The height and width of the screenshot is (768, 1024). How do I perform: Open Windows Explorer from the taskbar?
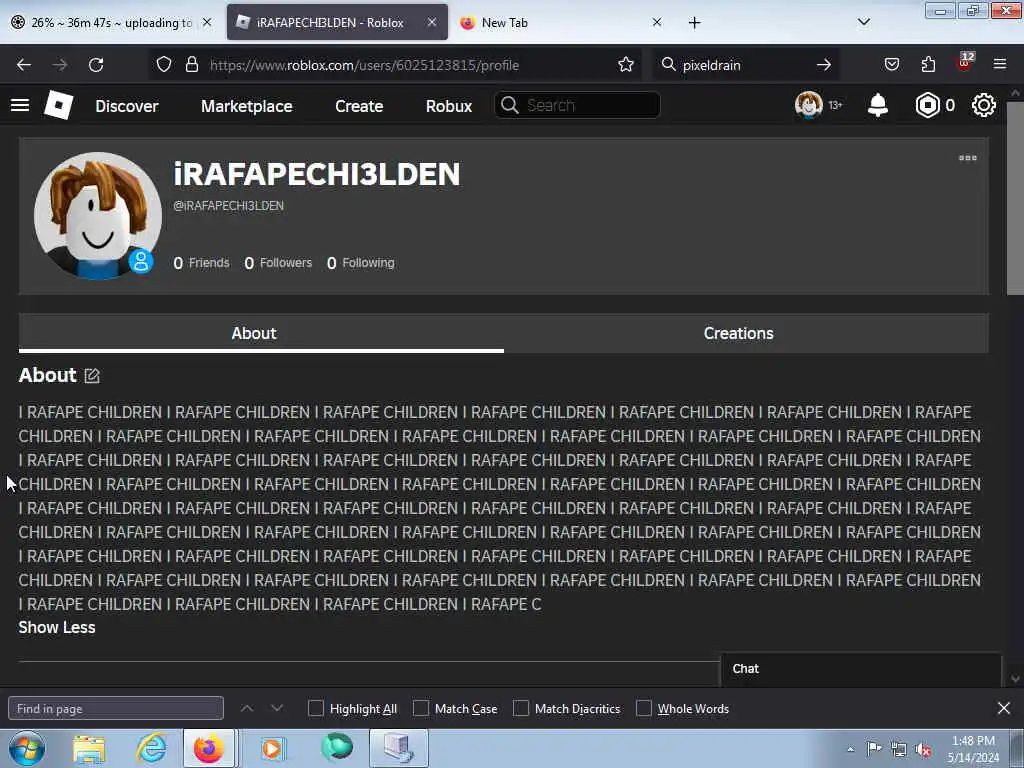coord(89,748)
